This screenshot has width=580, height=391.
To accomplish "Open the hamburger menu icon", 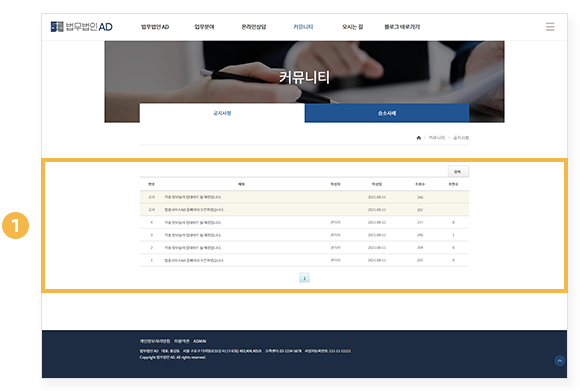I will pyautogui.click(x=550, y=27).
